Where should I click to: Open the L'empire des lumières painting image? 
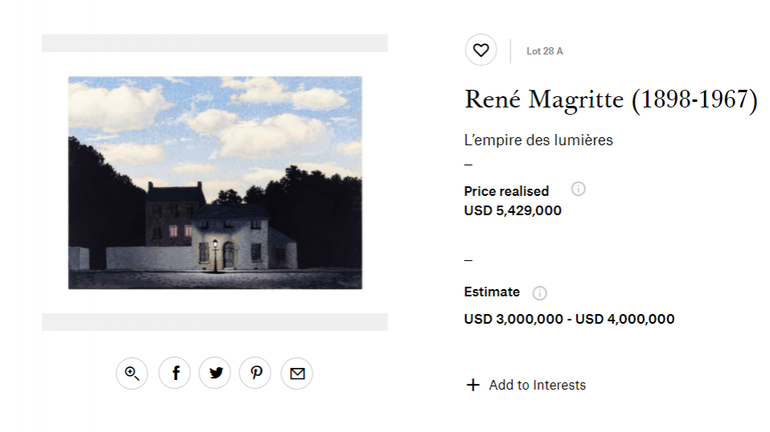point(215,182)
